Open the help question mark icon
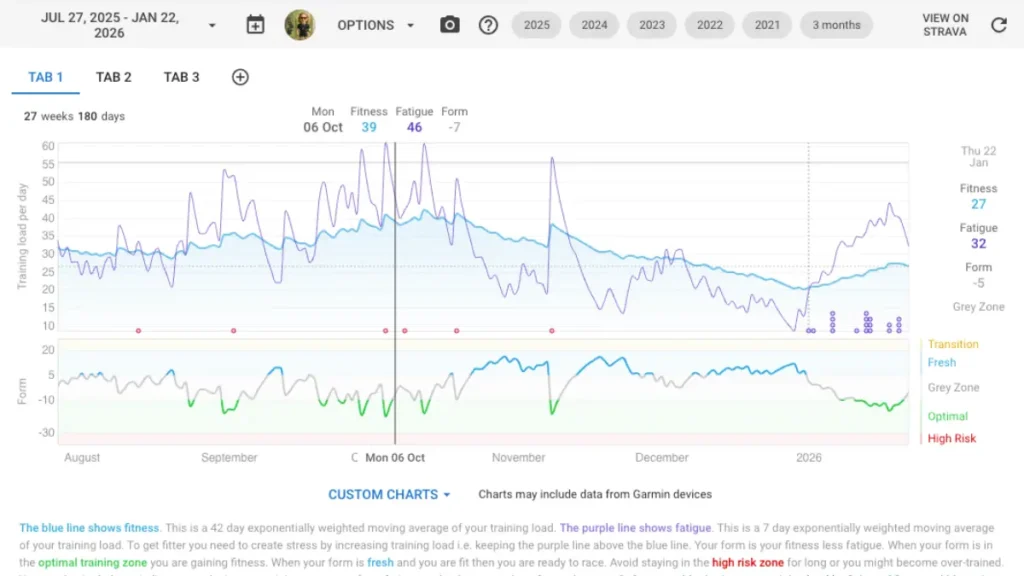Image resolution: width=1024 pixels, height=576 pixels. click(488, 25)
